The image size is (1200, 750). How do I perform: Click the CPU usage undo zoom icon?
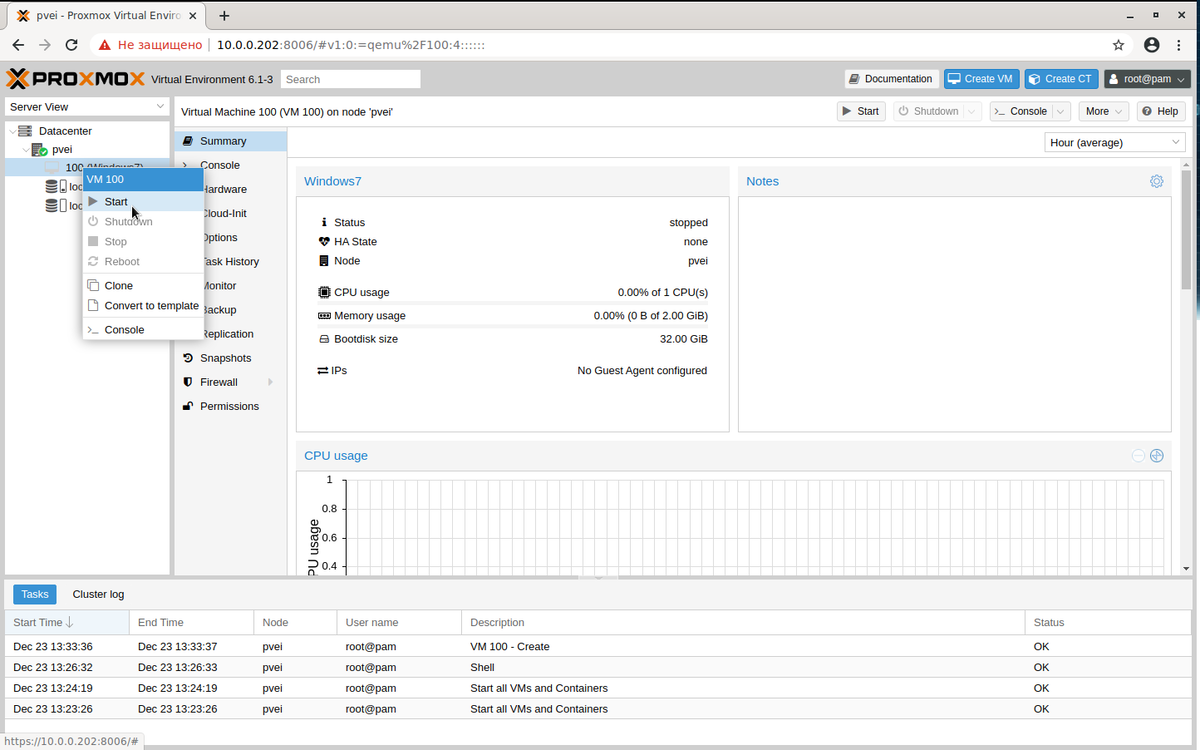[x=1138, y=455]
